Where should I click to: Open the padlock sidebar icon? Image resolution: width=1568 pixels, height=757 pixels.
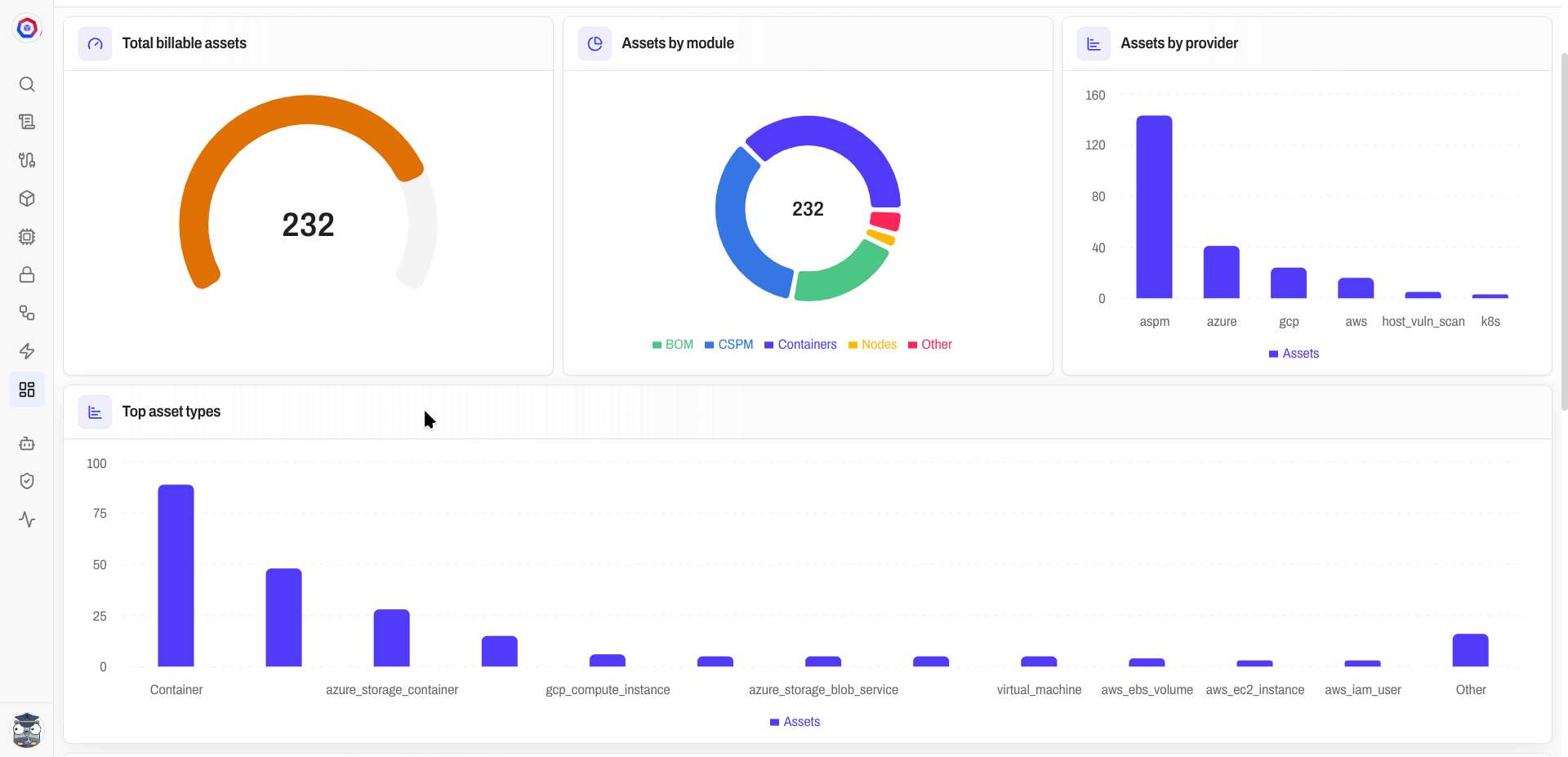(x=27, y=274)
